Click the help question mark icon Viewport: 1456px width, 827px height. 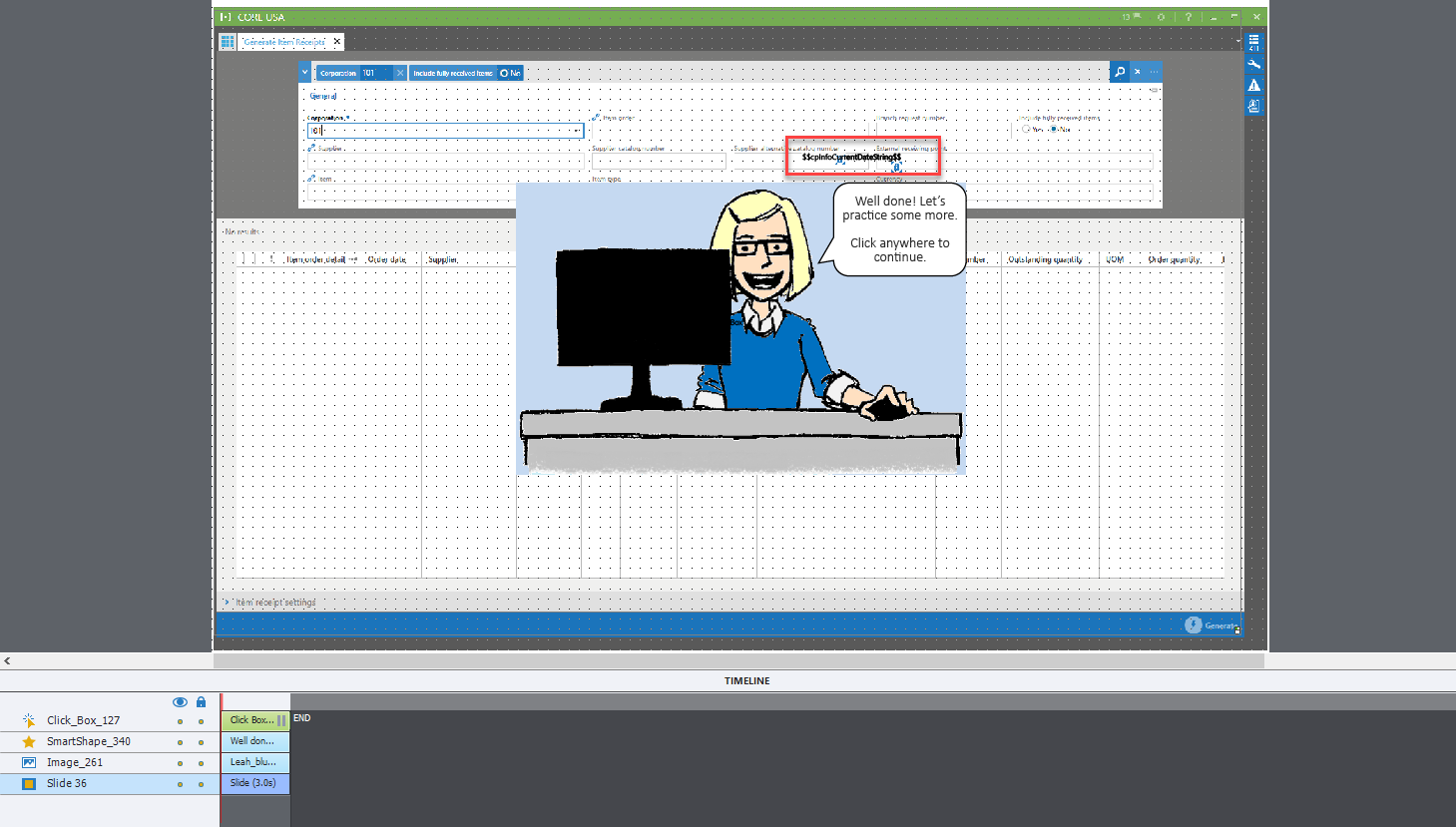click(x=1188, y=17)
